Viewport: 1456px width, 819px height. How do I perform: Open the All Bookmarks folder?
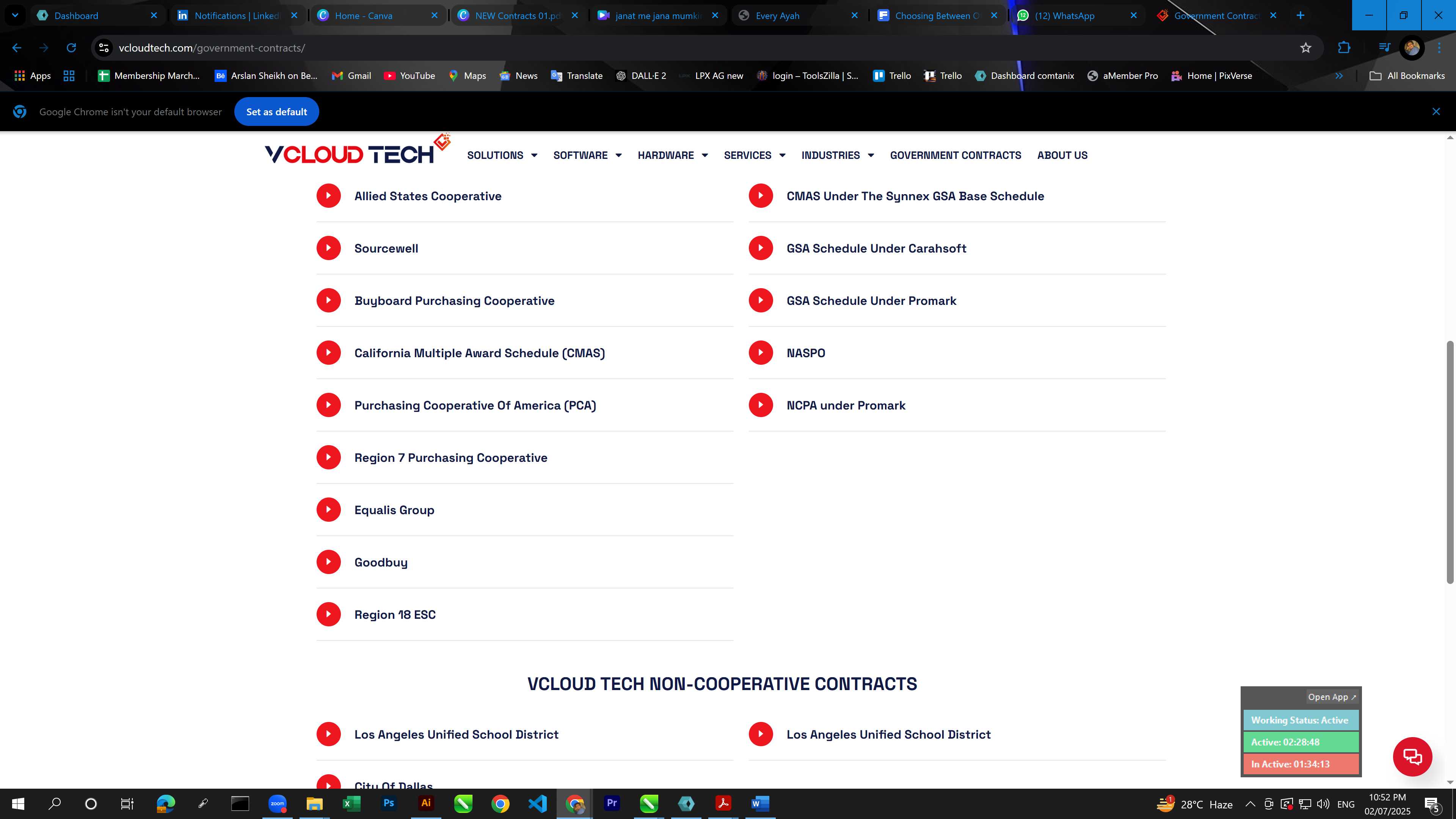tap(1407, 76)
